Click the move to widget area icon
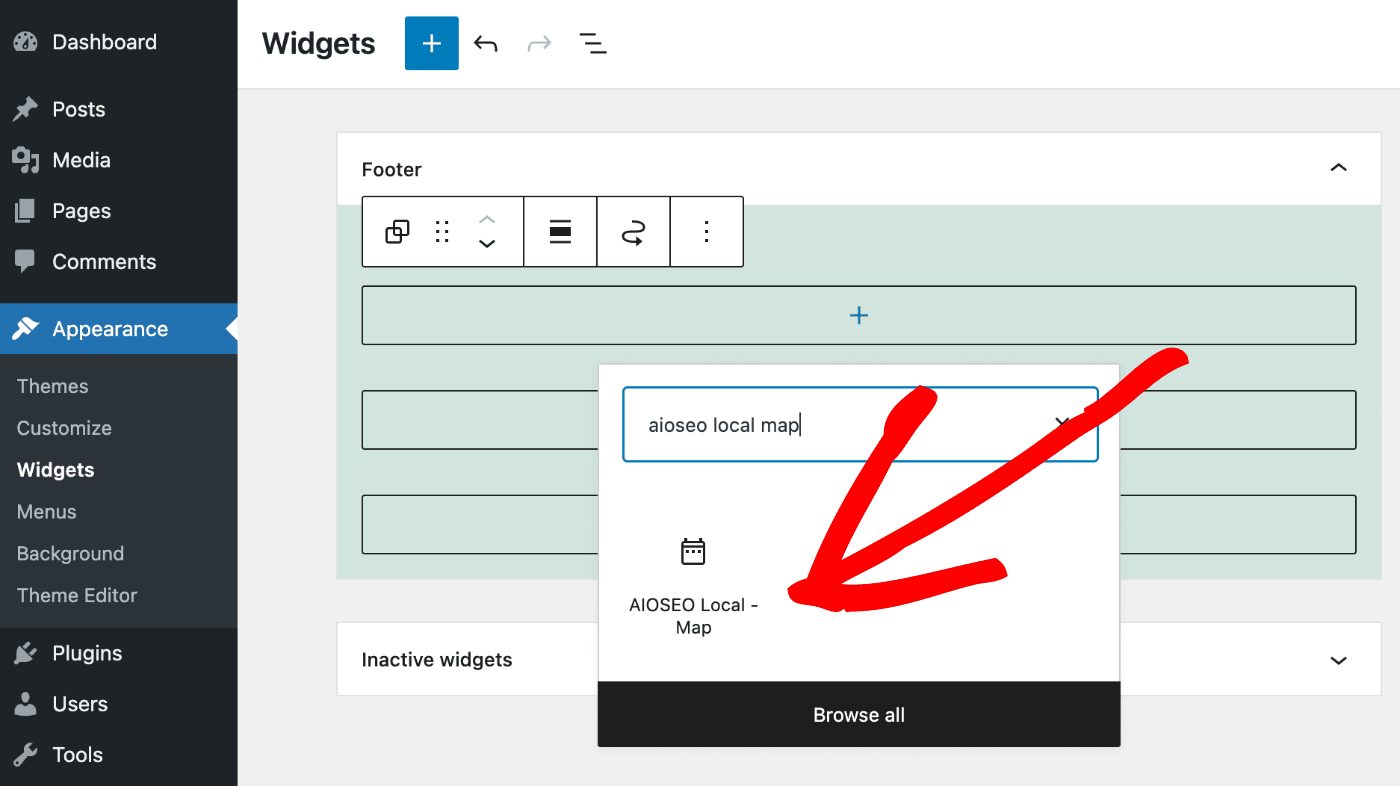Image resolution: width=1400 pixels, height=786 pixels. [x=633, y=232]
